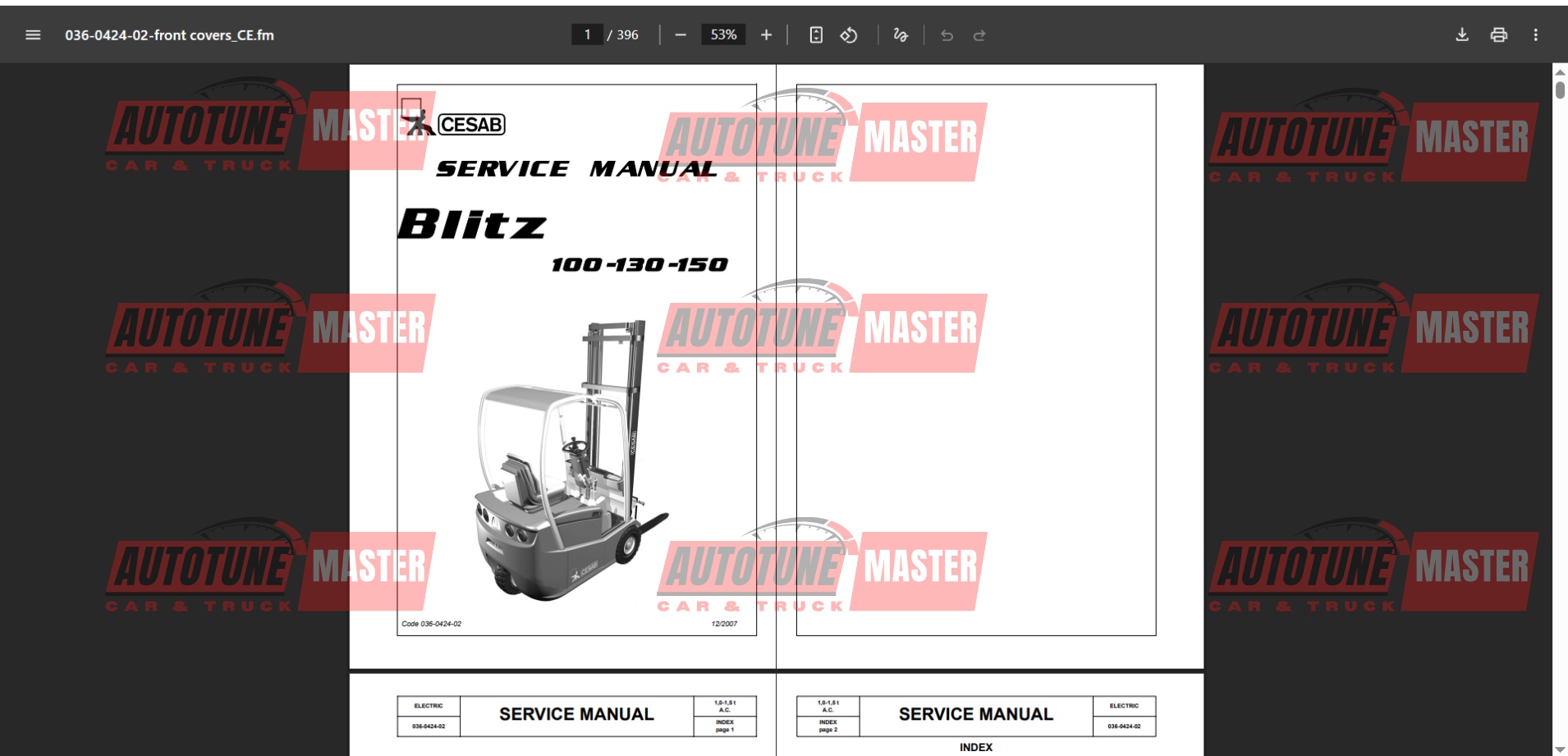The width and height of the screenshot is (1568, 756).
Task: Toggle fit to page view
Action: click(815, 35)
